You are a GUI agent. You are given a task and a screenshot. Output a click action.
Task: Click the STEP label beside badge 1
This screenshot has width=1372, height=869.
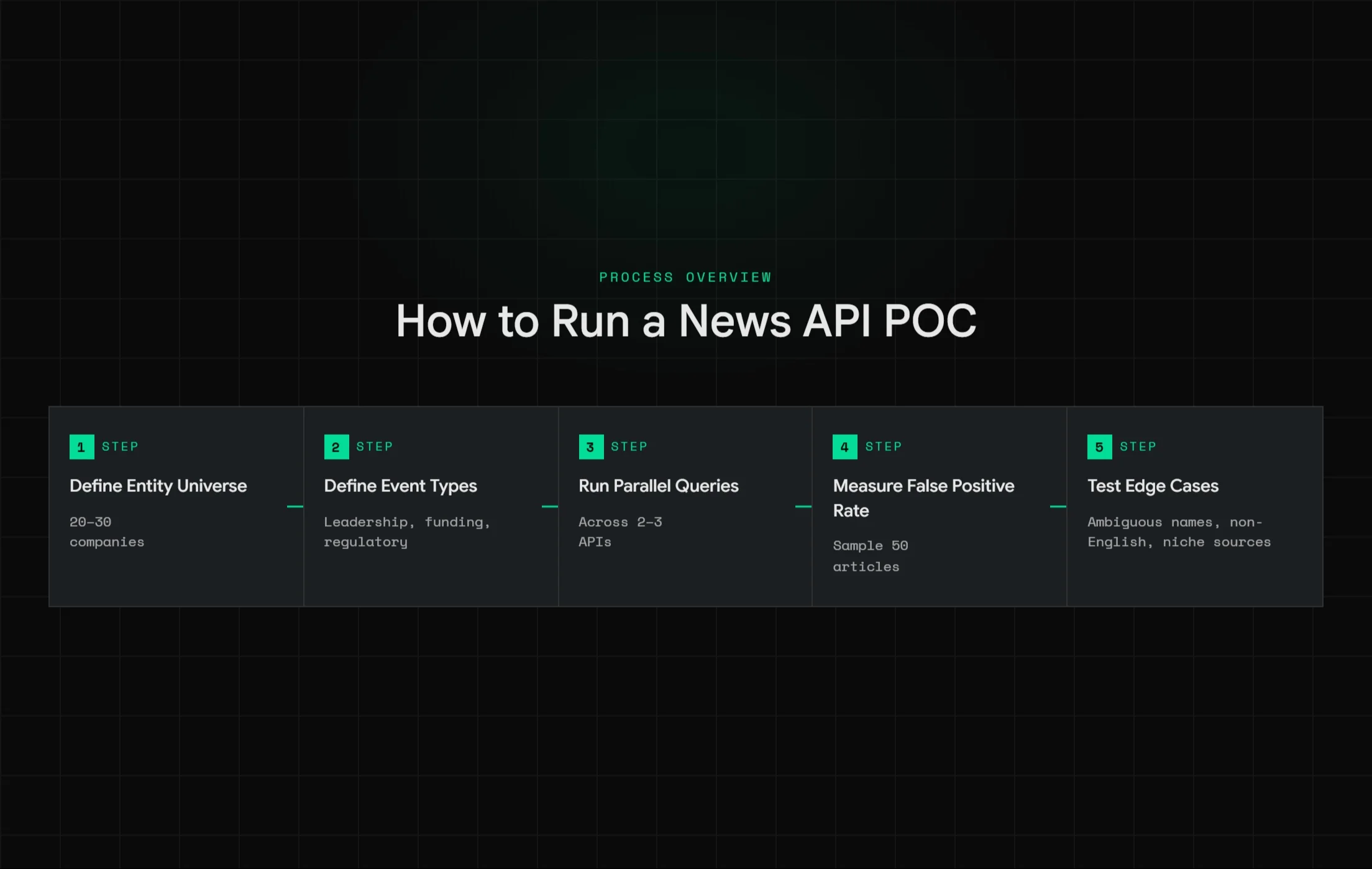point(120,447)
